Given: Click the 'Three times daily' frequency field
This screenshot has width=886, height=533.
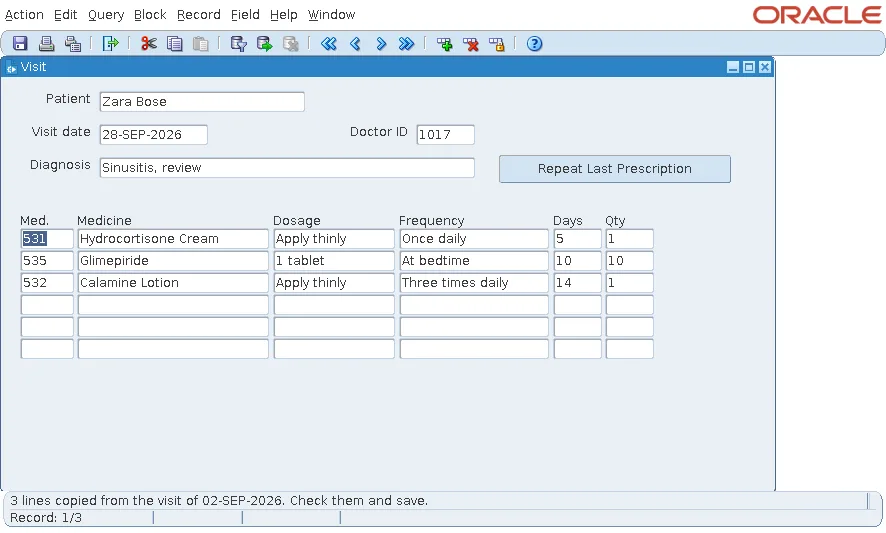Looking at the screenshot, I should 474,283.
